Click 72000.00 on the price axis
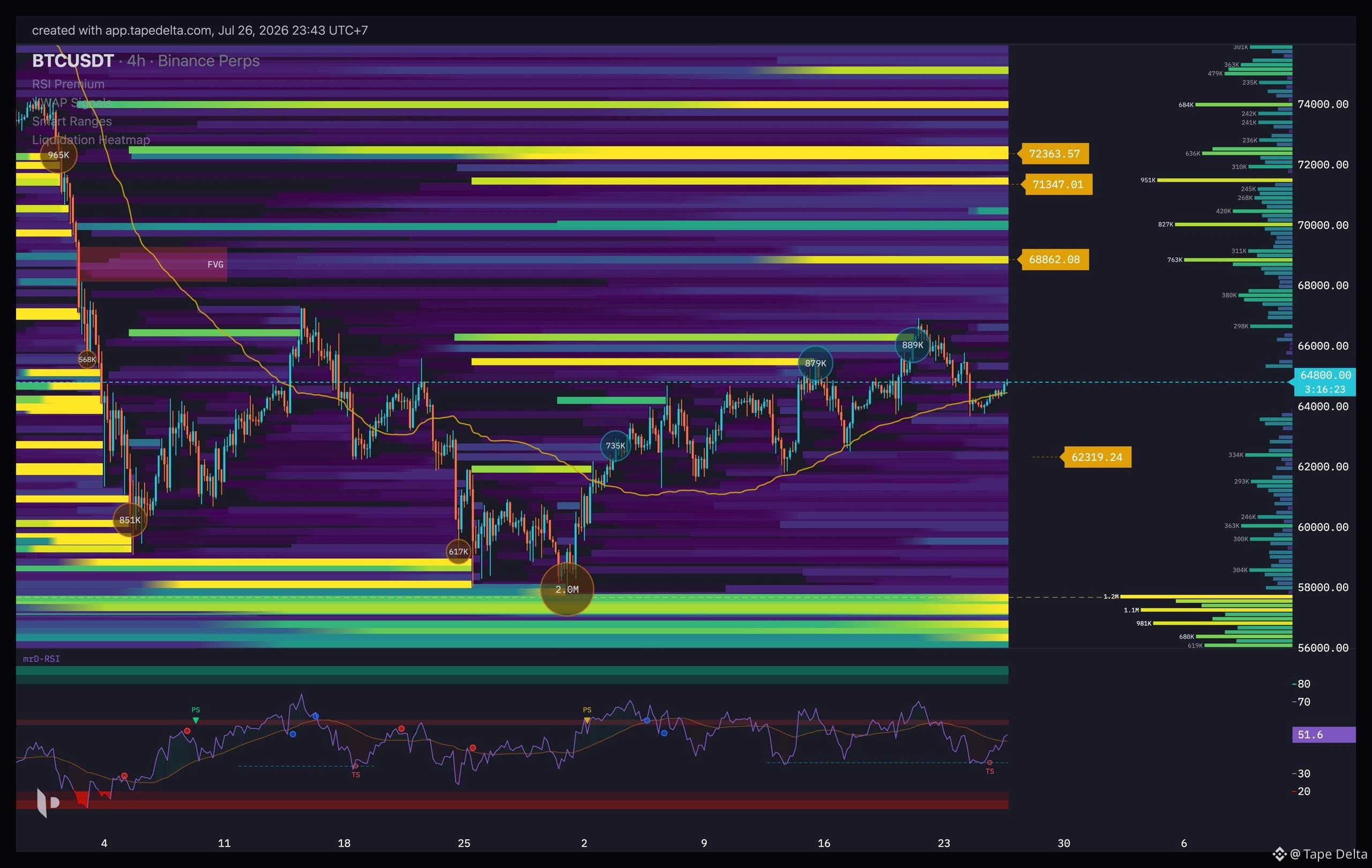The height and width of the screenshot is (868, 1372). 1323,164
